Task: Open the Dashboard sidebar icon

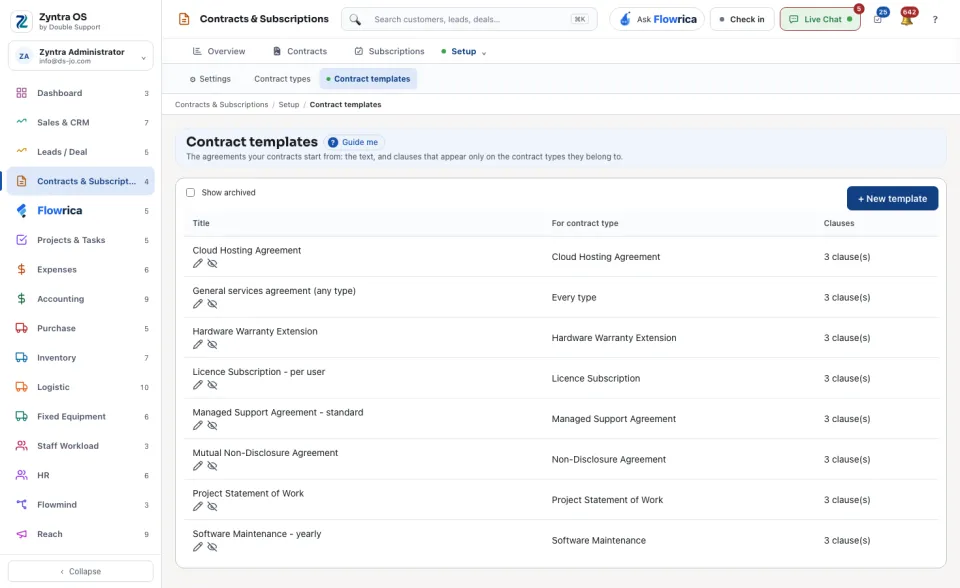Action: click(21, 93)
